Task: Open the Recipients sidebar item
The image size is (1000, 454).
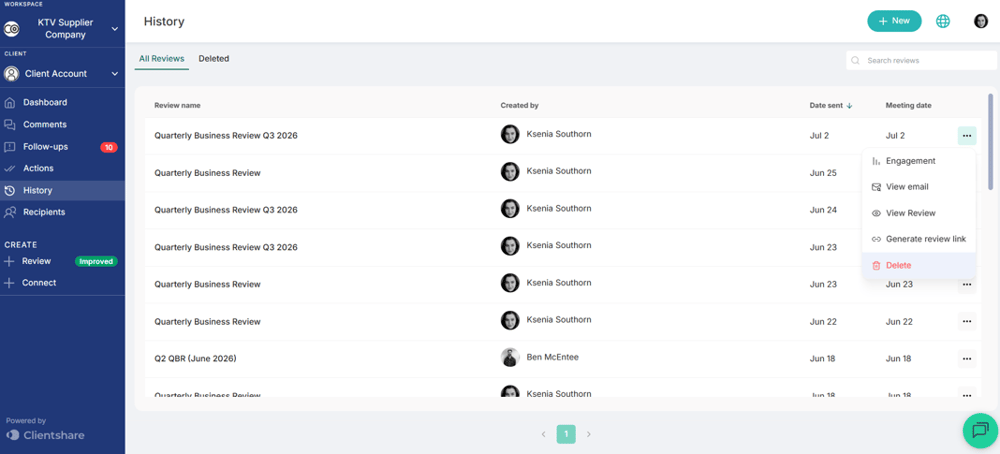Action: click(x=44, y=212)
